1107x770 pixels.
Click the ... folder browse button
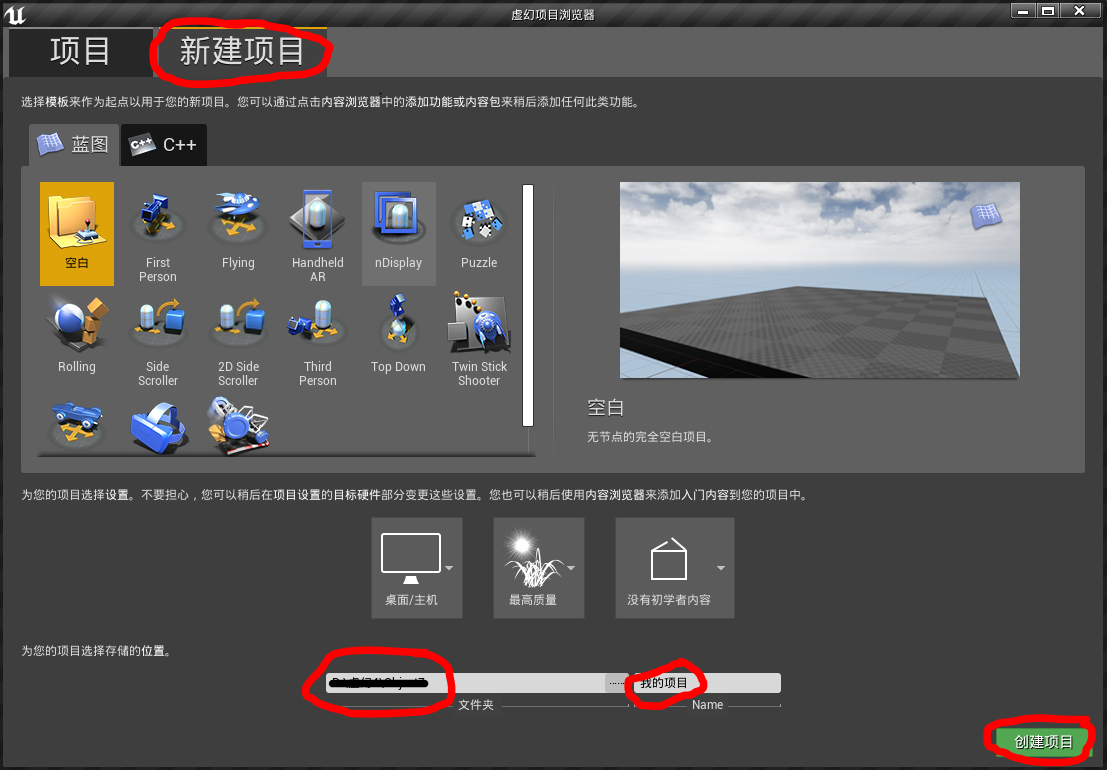point(617,683)
